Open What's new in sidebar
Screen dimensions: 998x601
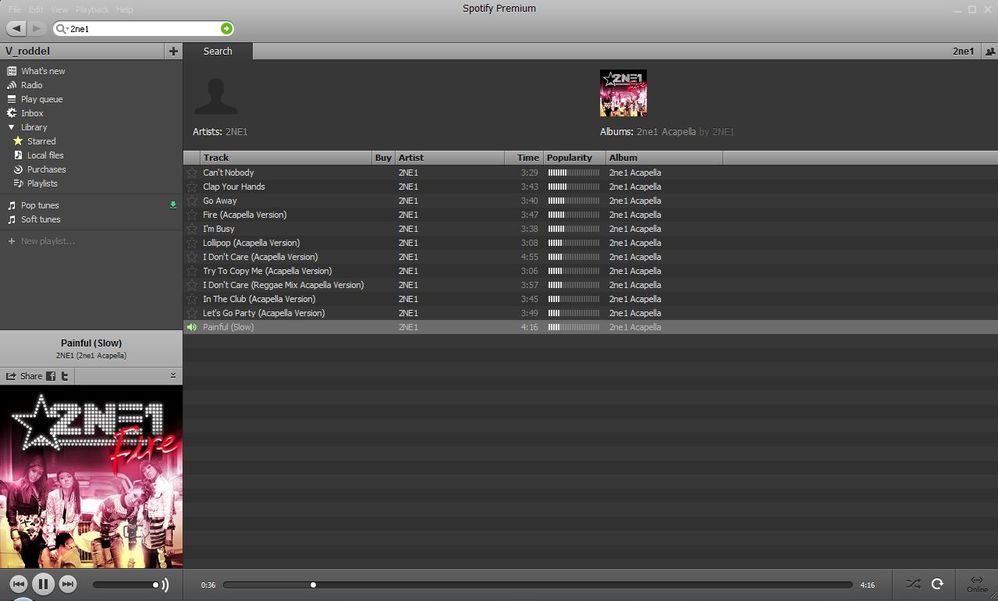tap(43, 71)
